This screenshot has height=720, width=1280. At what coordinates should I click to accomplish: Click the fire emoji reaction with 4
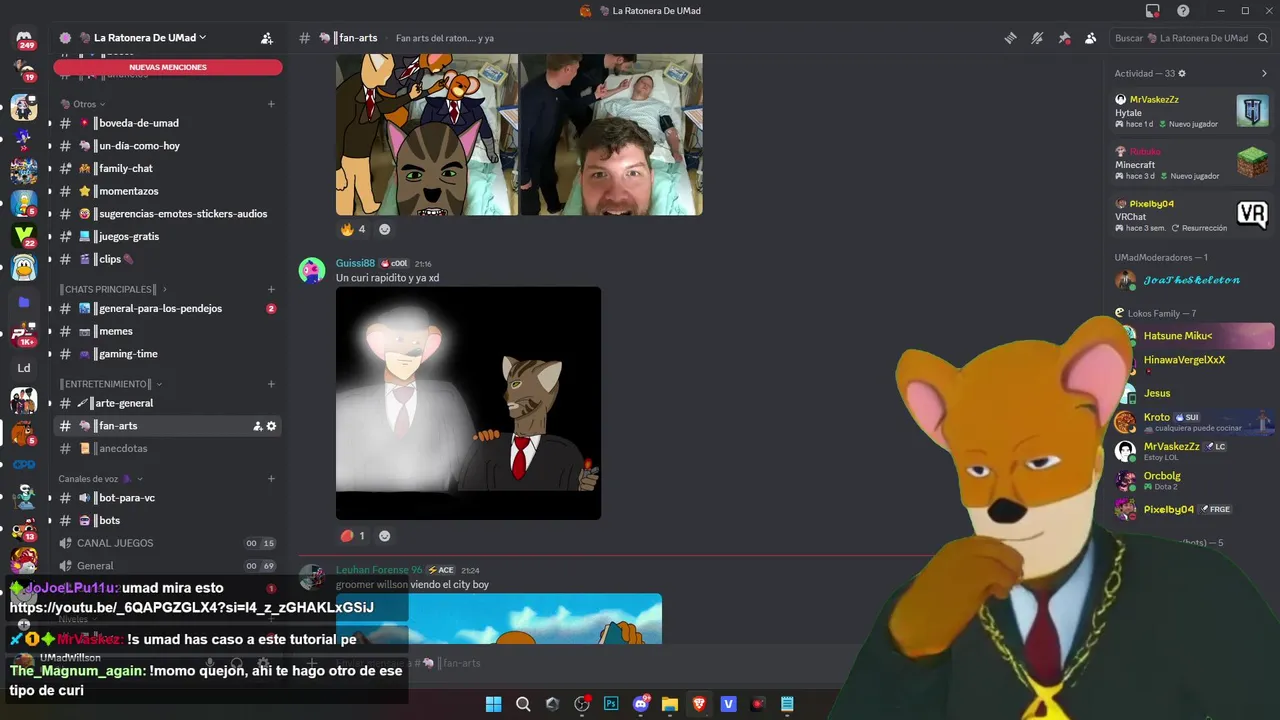click(353, 229)
